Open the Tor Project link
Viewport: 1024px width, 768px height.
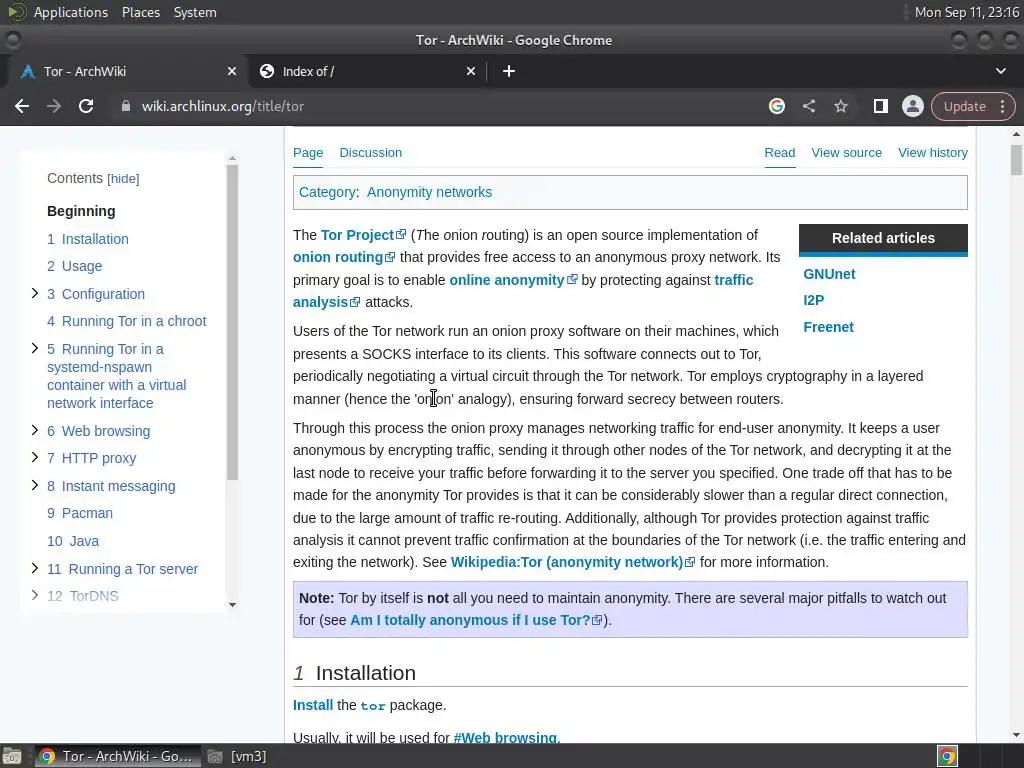(x=357, y=235)
